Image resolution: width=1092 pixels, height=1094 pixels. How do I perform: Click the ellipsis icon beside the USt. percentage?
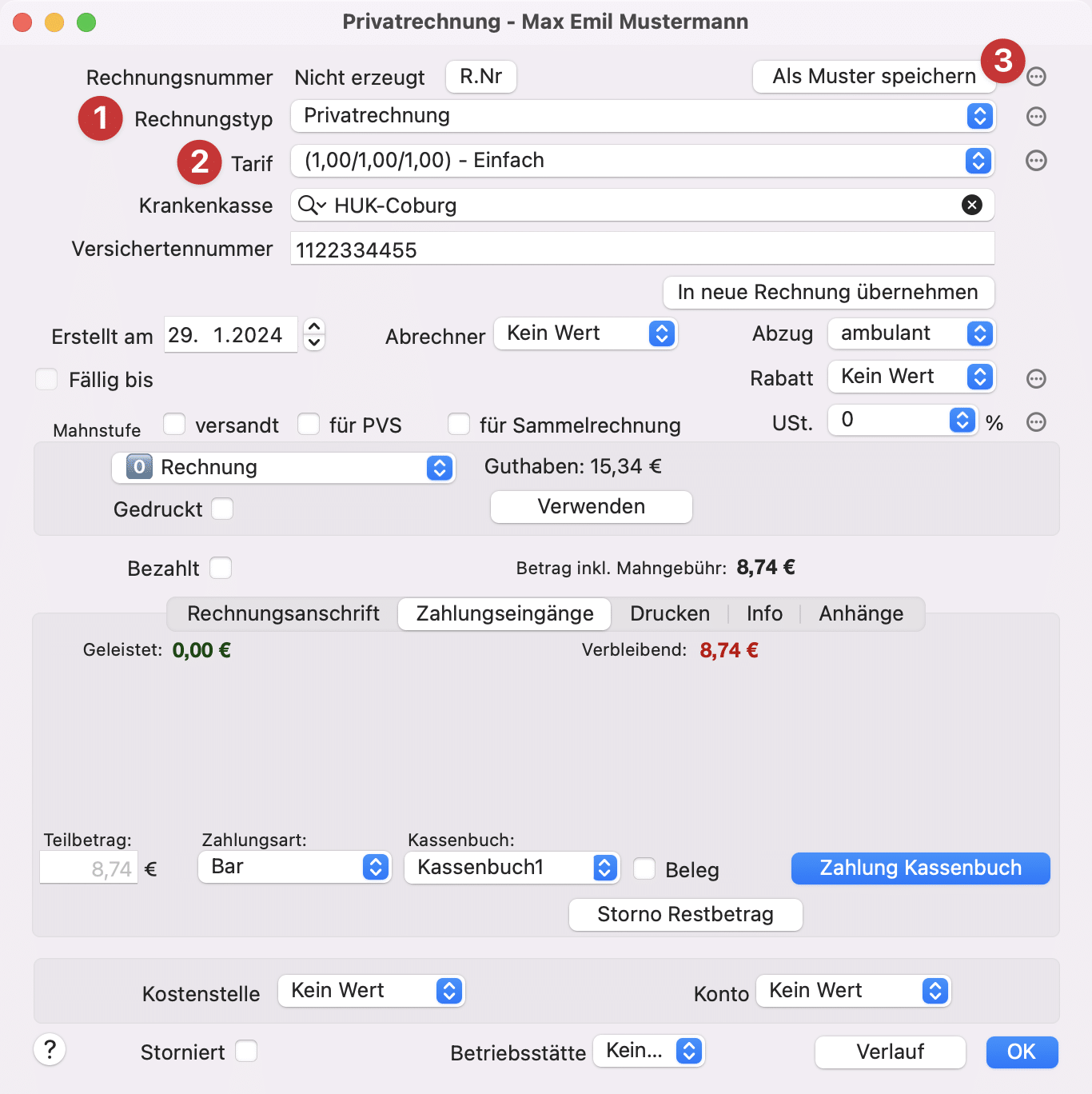click(x=1036, y=421)
